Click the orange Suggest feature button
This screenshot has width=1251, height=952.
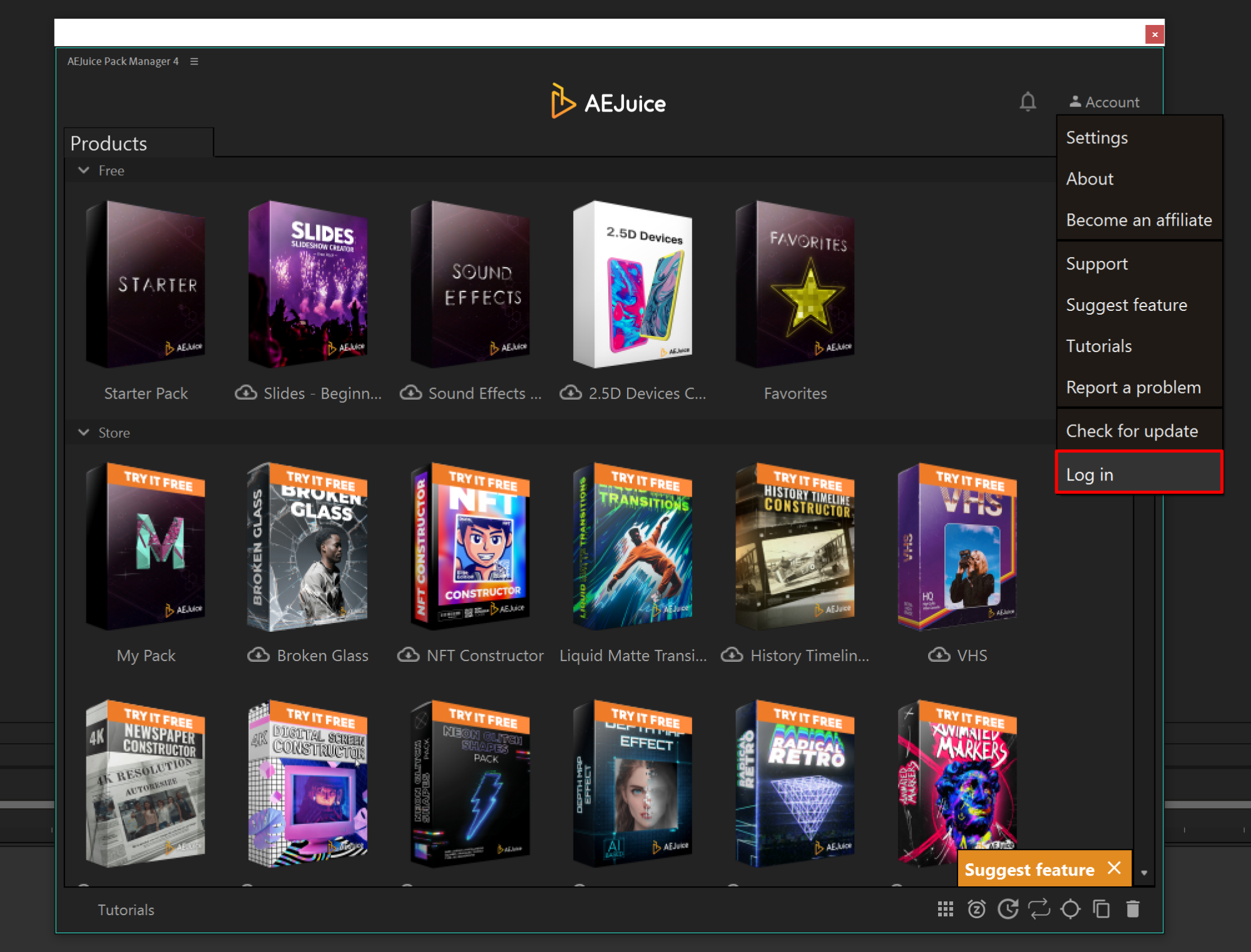tap(1029, 869)
